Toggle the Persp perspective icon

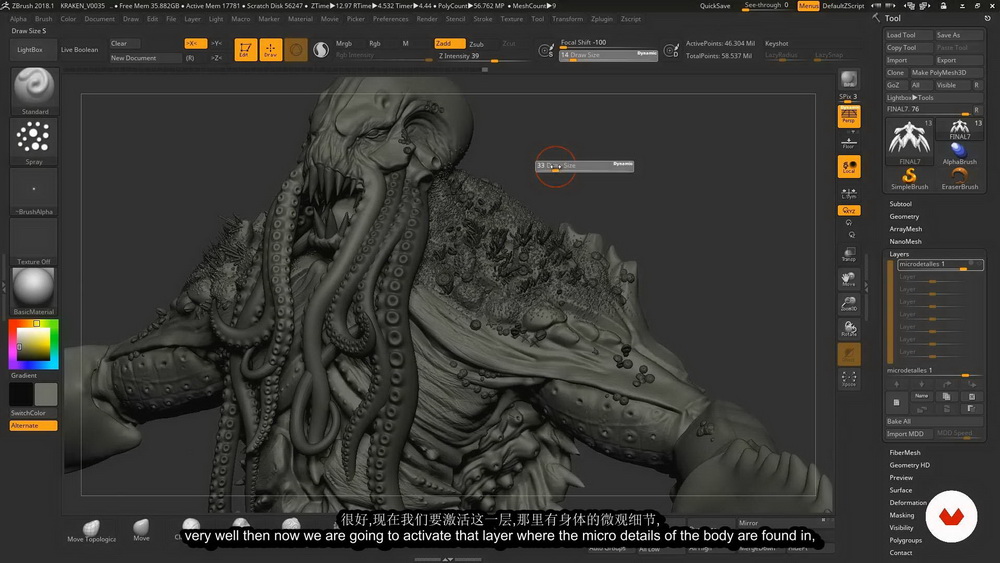pos(849,116)
